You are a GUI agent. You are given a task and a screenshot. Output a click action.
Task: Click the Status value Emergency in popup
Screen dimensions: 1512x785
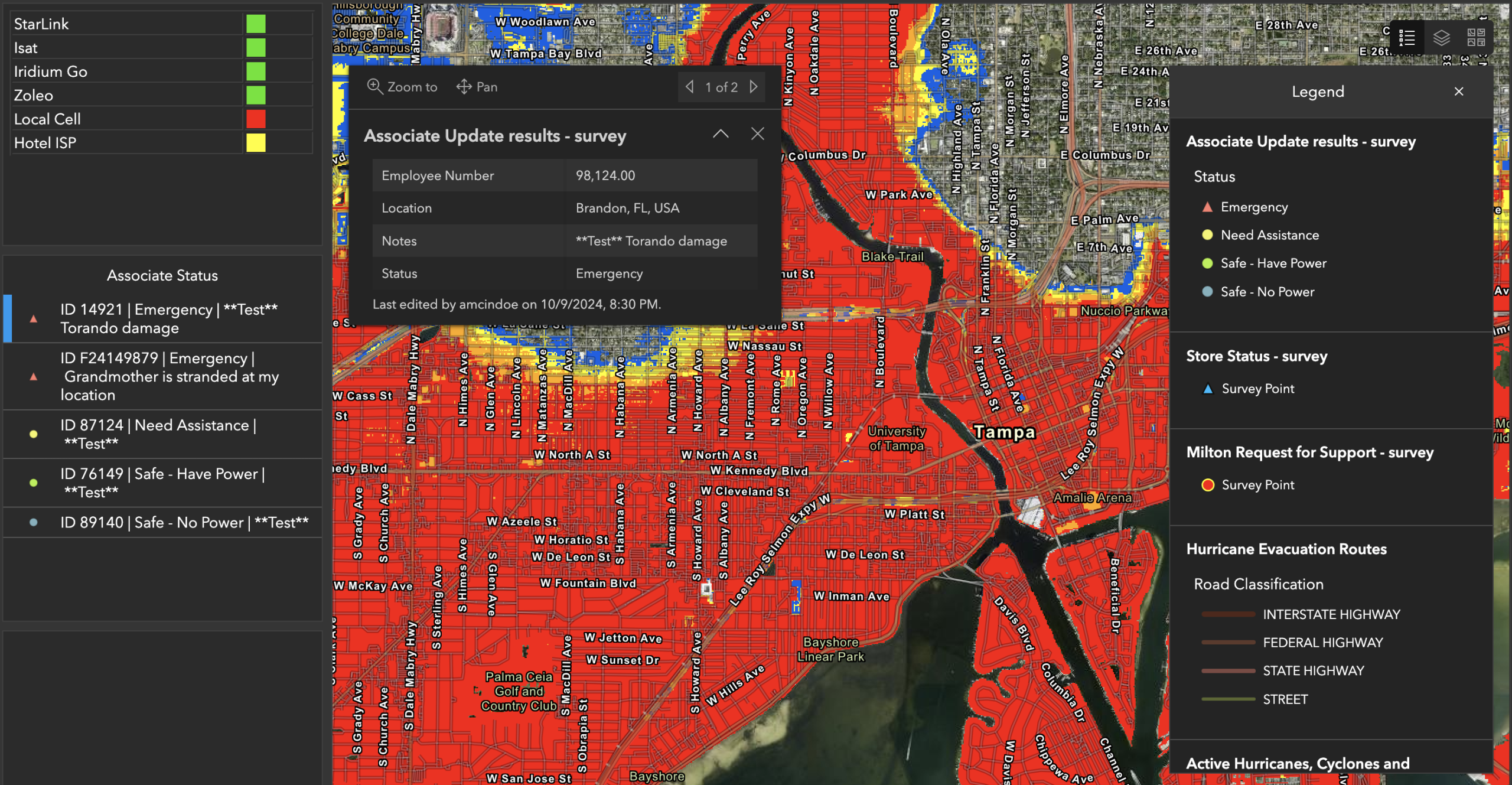pyautogui.click(x=609, y=273)
